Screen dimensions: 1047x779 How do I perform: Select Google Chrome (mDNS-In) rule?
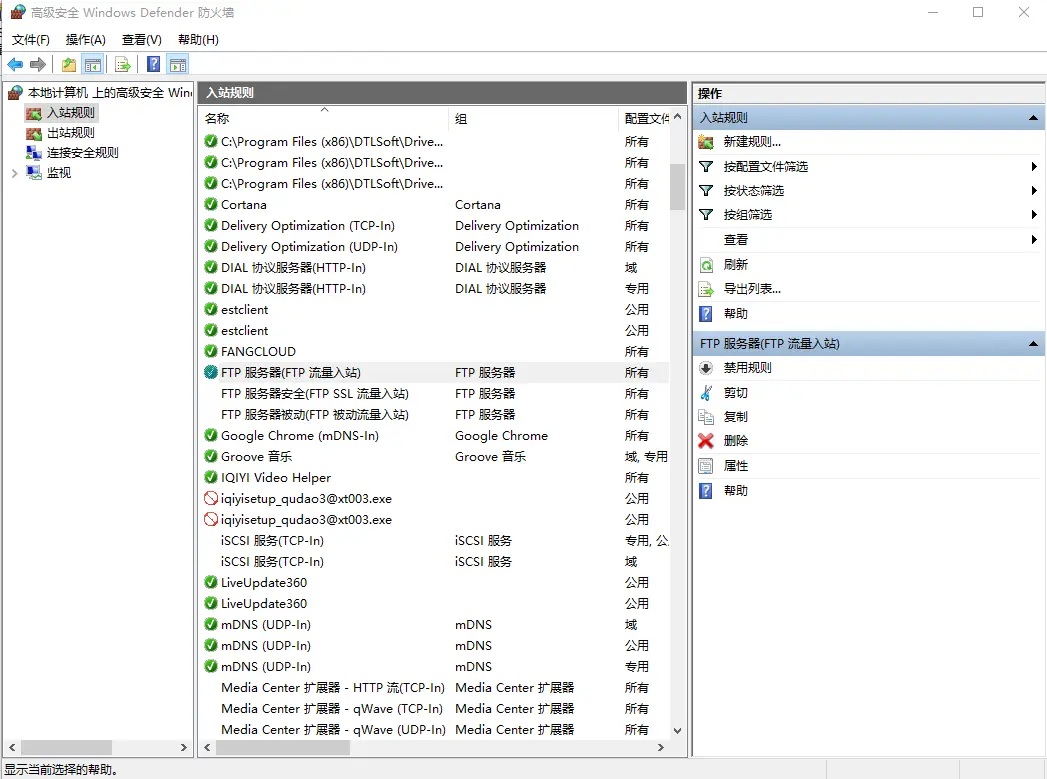[435, 436]
